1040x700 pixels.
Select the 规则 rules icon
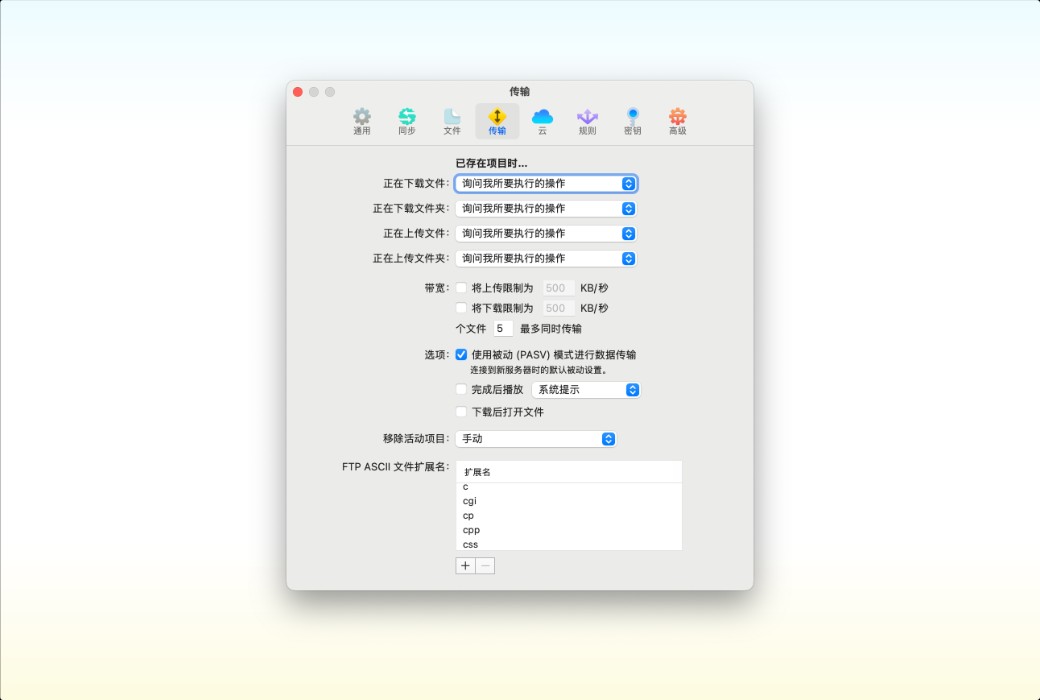[x=587, y=119]
